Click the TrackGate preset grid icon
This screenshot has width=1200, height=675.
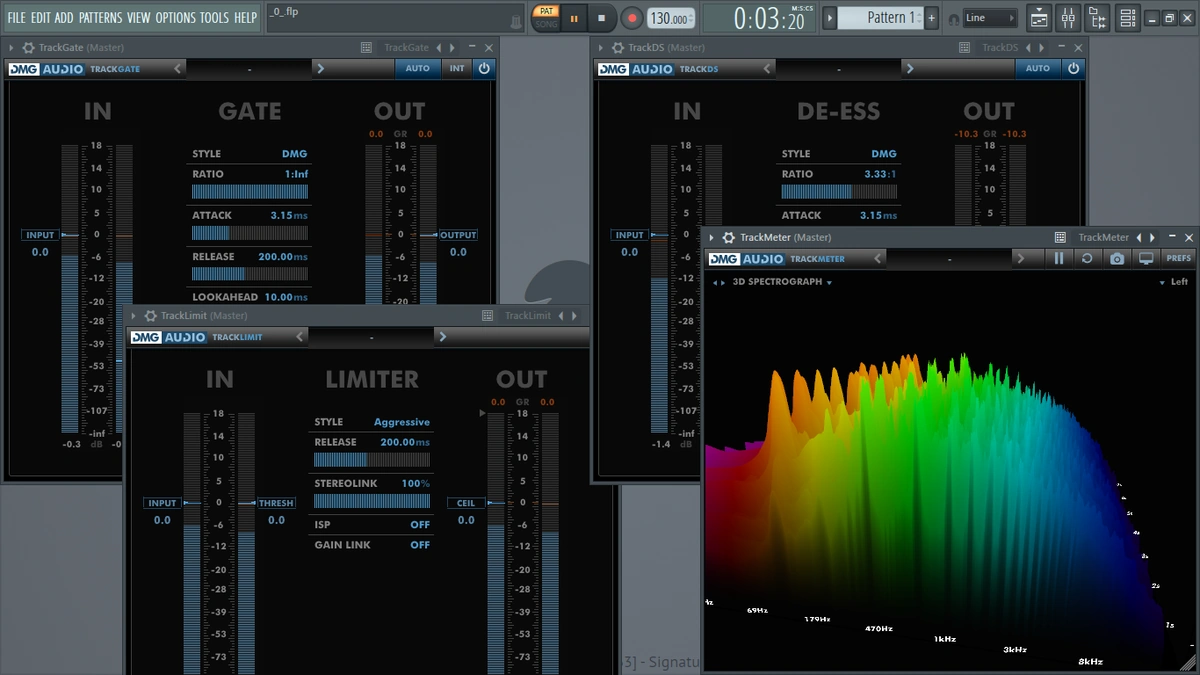[366, 48]
